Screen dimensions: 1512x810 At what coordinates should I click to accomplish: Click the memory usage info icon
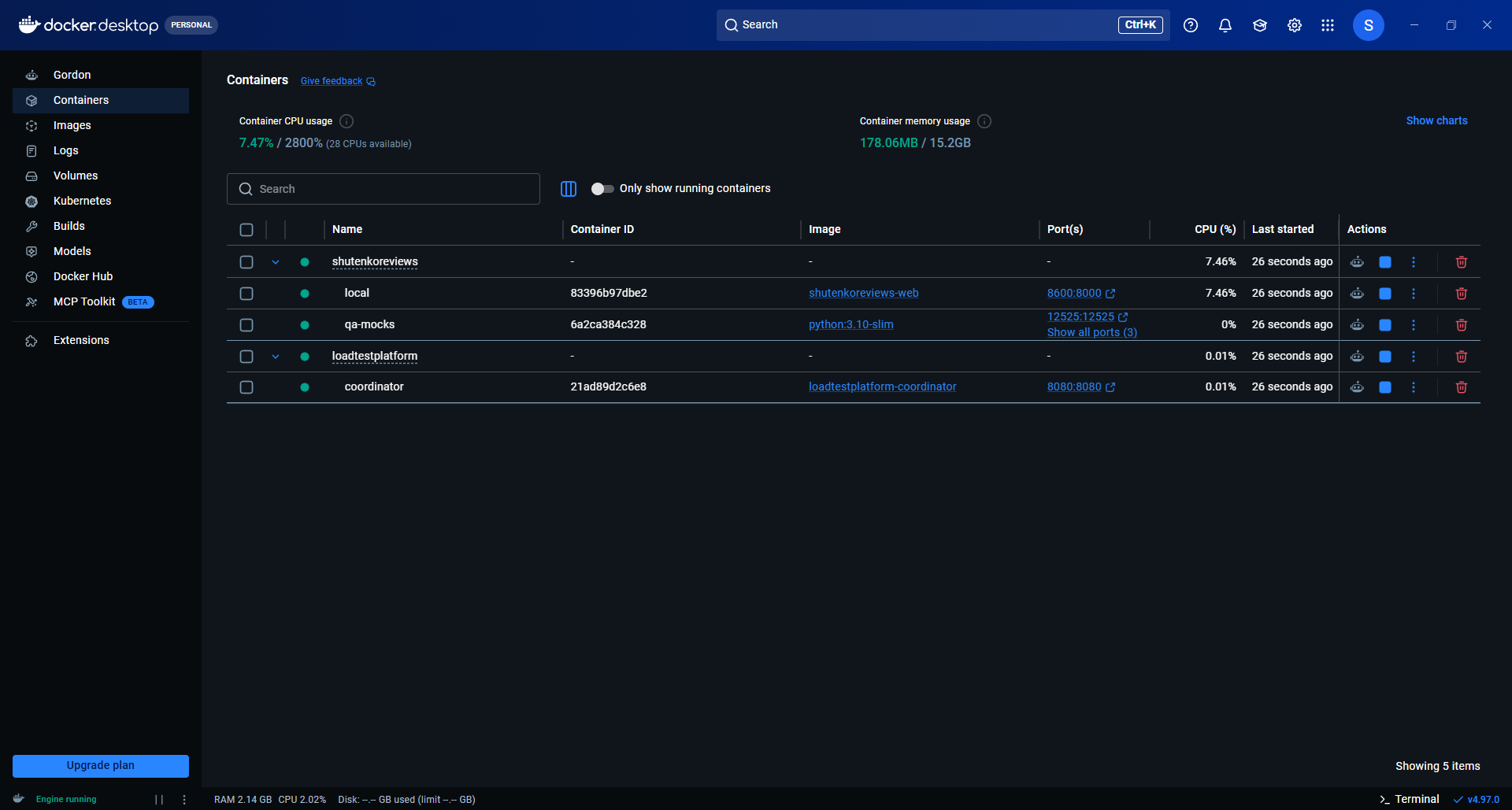pyautogui.click(x=984, y=121)
